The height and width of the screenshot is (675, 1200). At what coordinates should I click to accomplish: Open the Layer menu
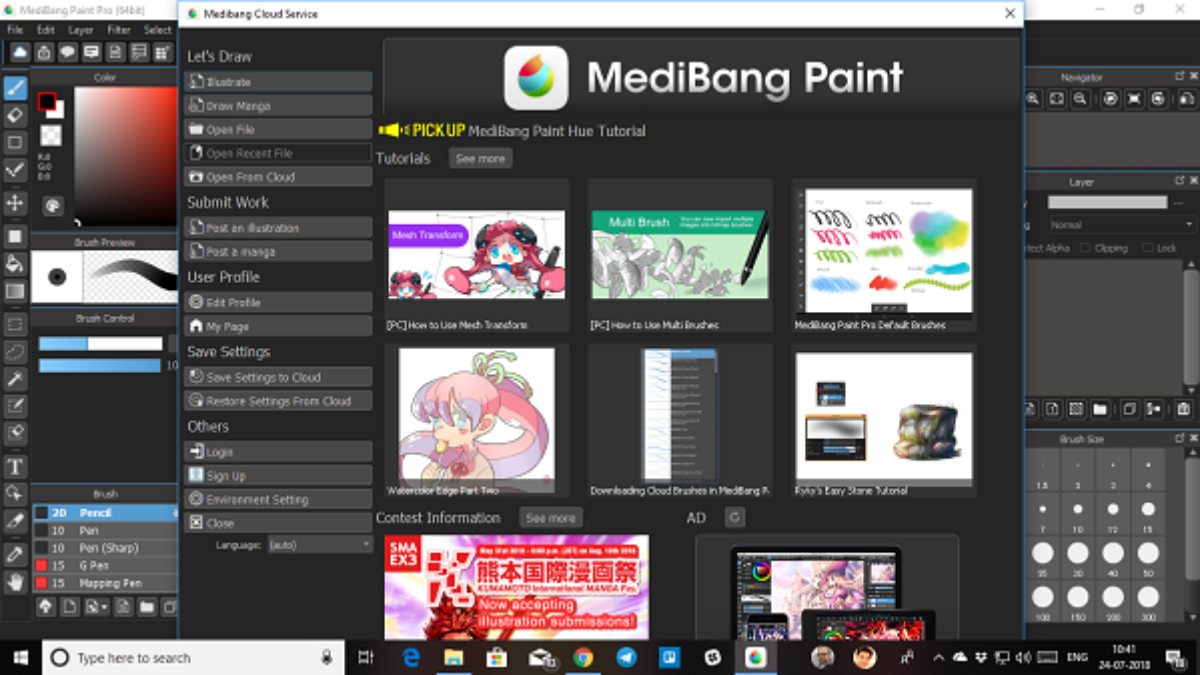coord(81,30)
